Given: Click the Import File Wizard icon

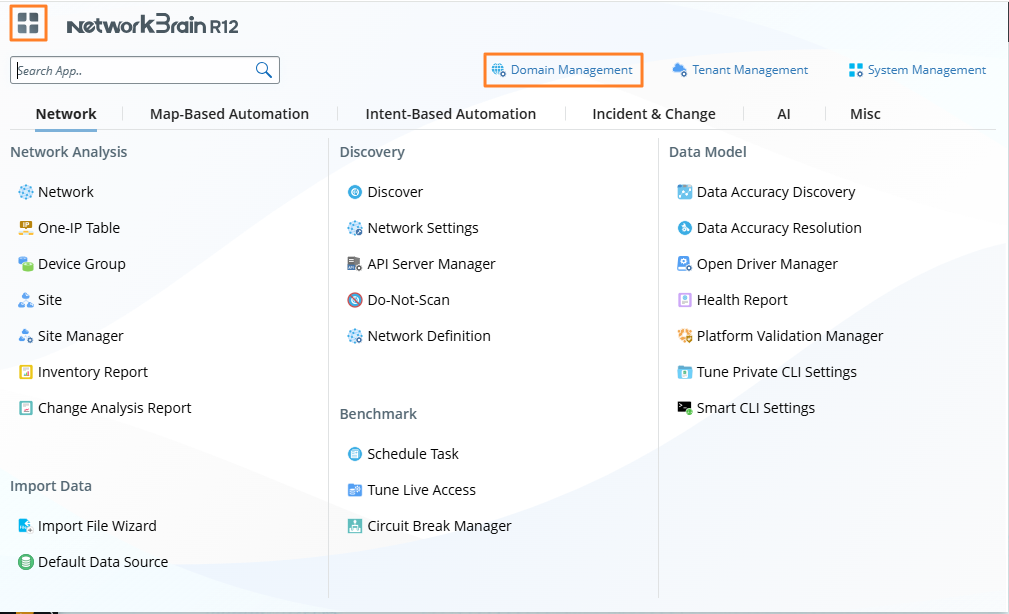Looking at the screenshot, I should 26,526.
